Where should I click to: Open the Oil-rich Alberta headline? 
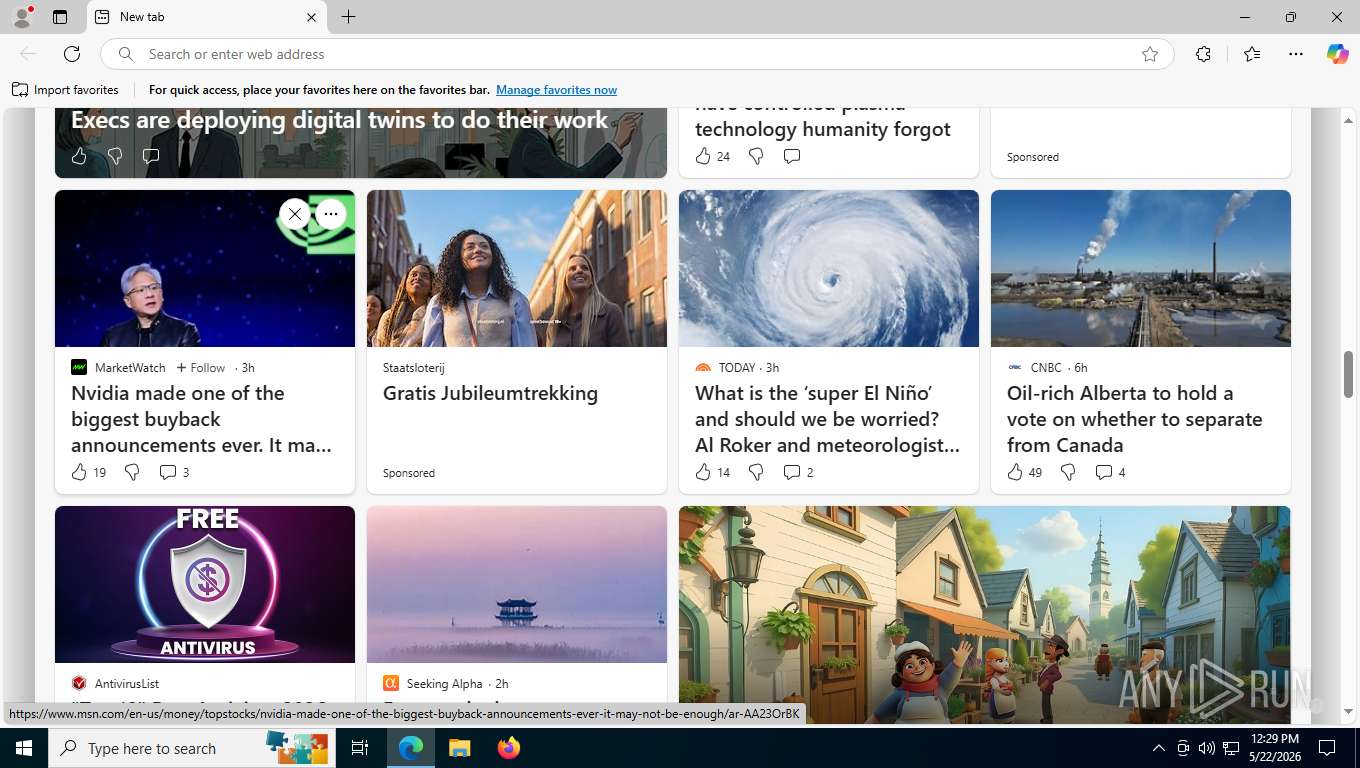[x=1135, y=419]
